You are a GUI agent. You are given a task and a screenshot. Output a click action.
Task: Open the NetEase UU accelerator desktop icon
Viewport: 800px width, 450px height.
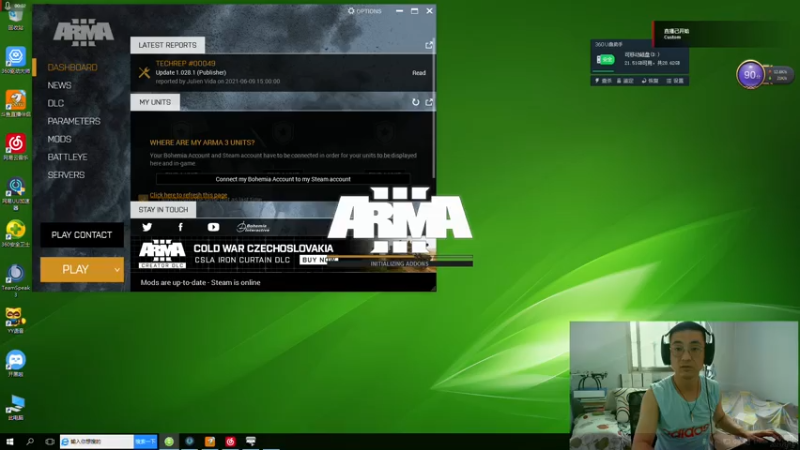tap(15, 193)
